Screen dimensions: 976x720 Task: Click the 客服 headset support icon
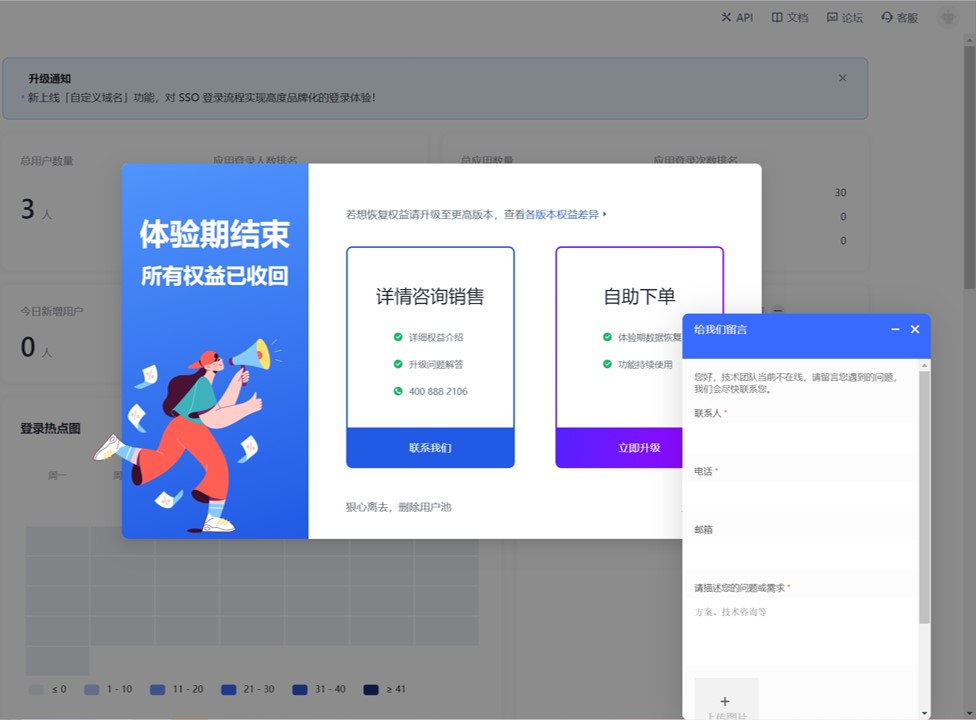(886, 18)
